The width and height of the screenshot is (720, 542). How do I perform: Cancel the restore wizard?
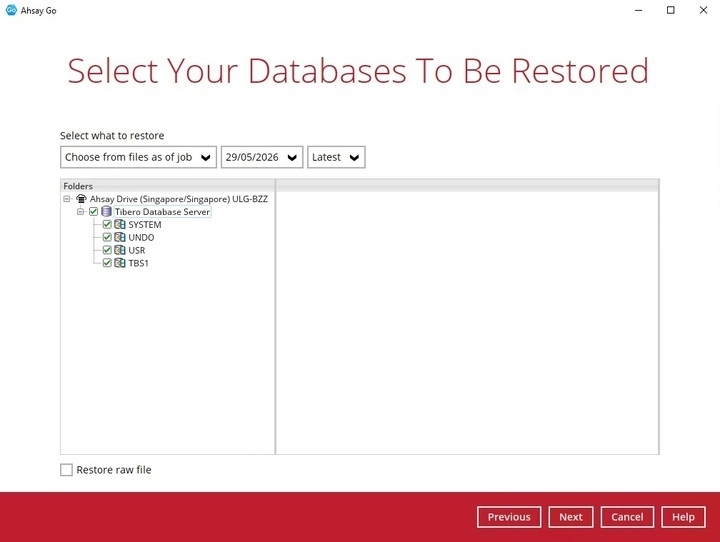coord(627,517)
